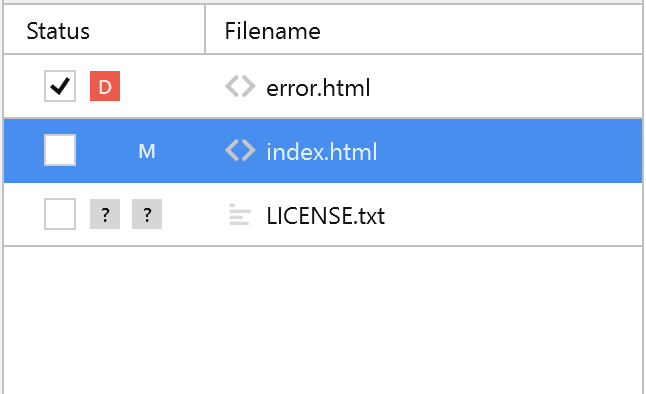Click the text file icon beside LICENSE.txt
646x394 pixels.
(x=240, y=214)
